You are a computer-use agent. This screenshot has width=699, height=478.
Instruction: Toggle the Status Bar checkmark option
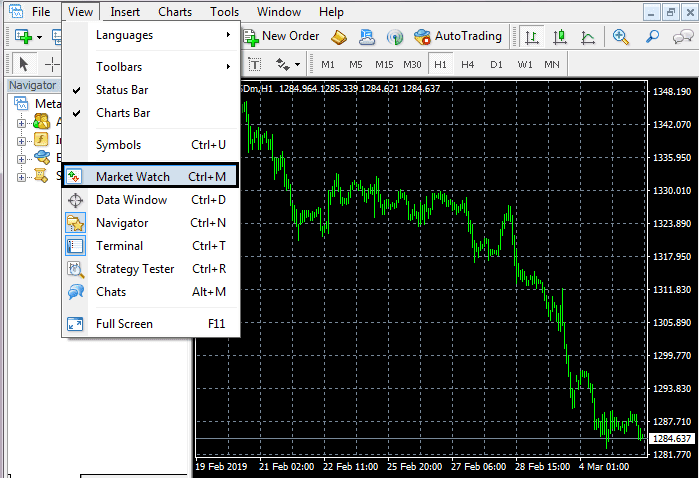(122, 90)
